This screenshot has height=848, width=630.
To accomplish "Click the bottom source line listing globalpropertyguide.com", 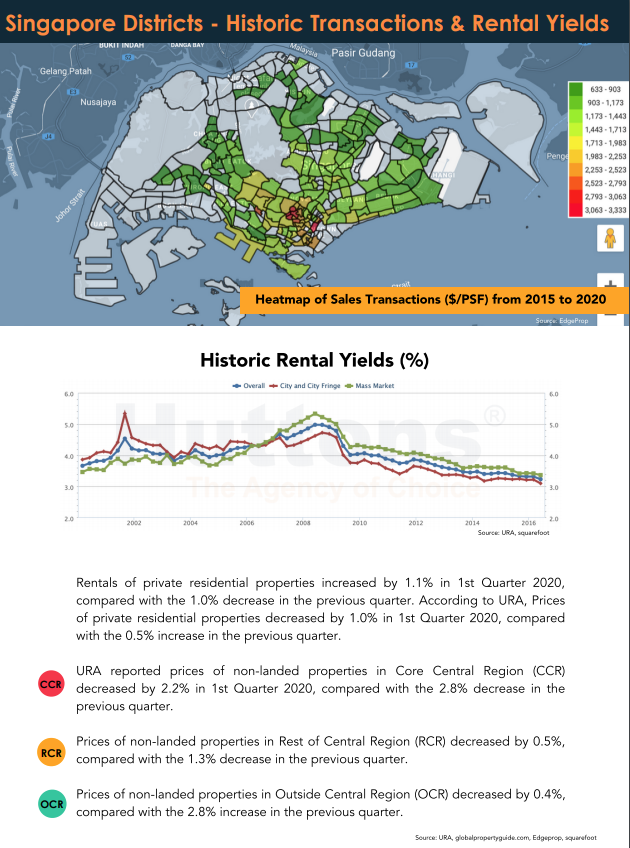I will point(506,837).
